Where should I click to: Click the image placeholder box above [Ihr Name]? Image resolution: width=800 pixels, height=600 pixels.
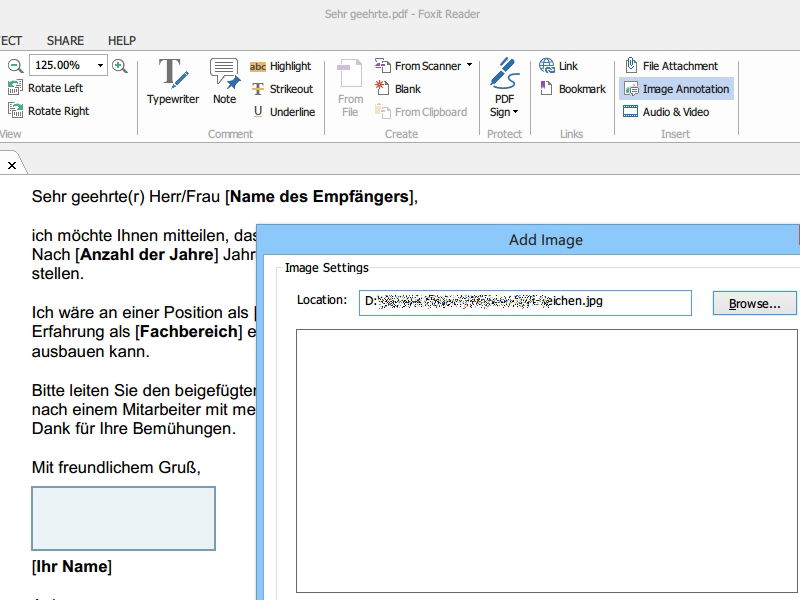click(123, 518)
